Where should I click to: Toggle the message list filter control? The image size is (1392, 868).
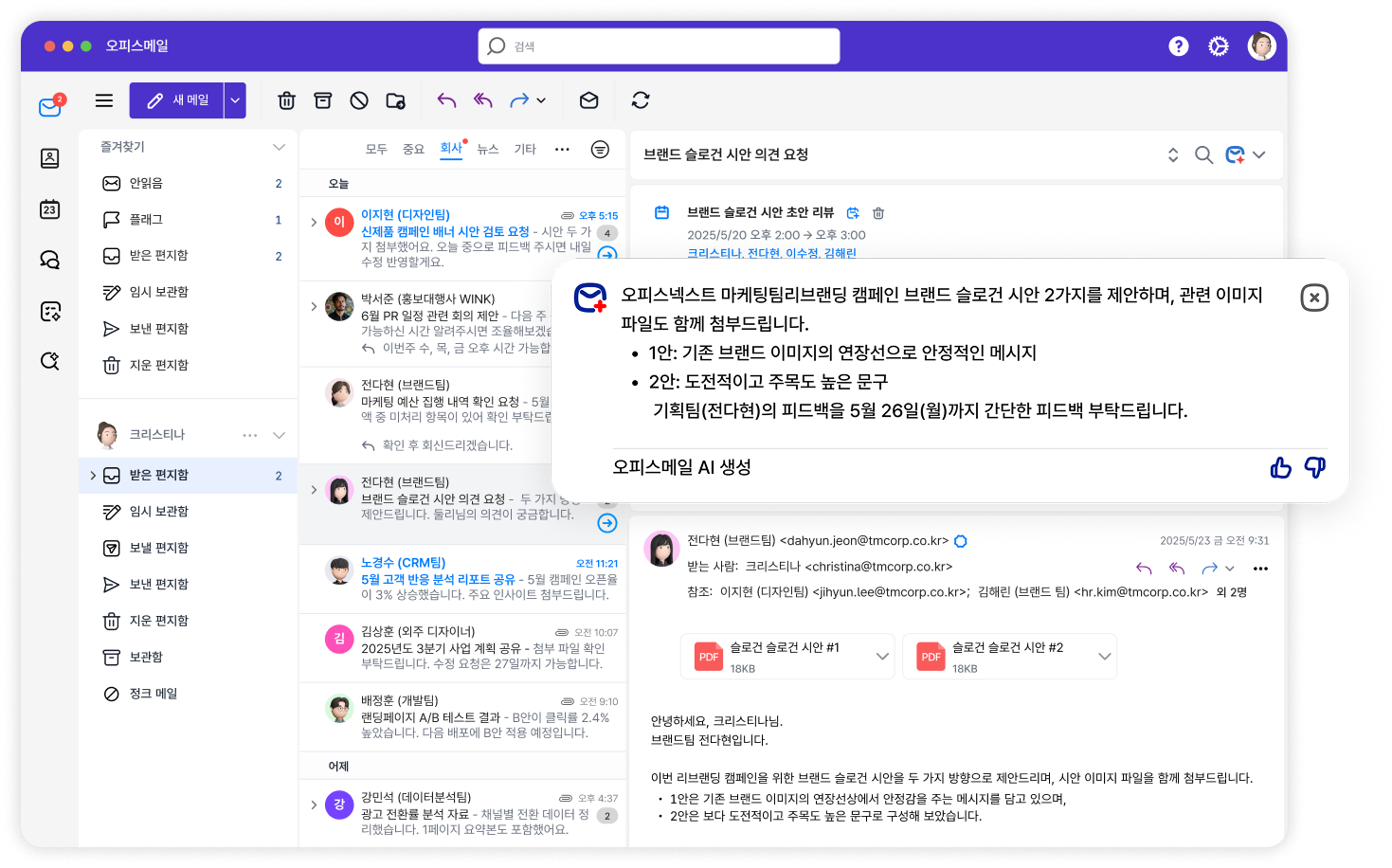point(600,150)
